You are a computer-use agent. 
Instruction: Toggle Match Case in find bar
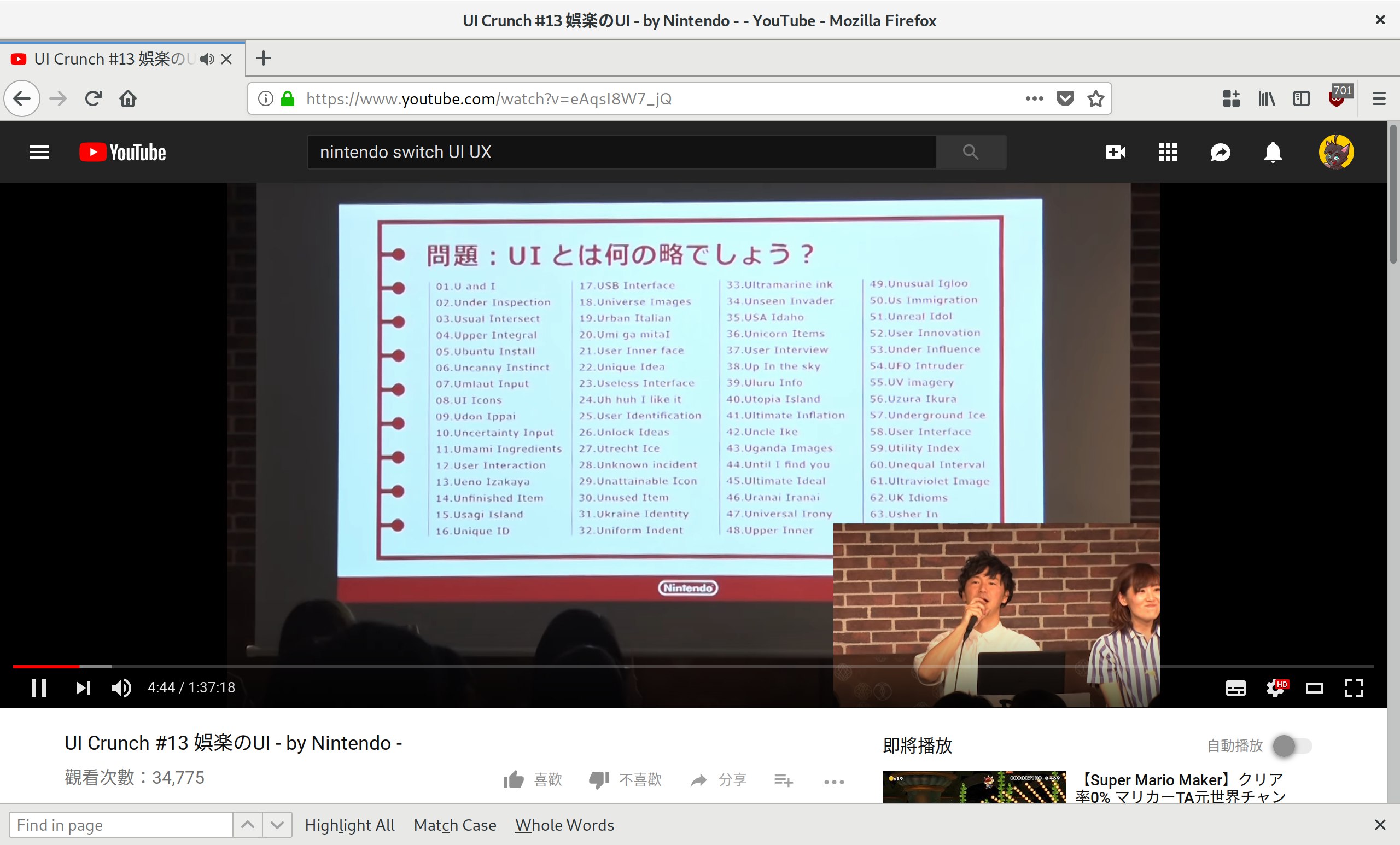455,825
